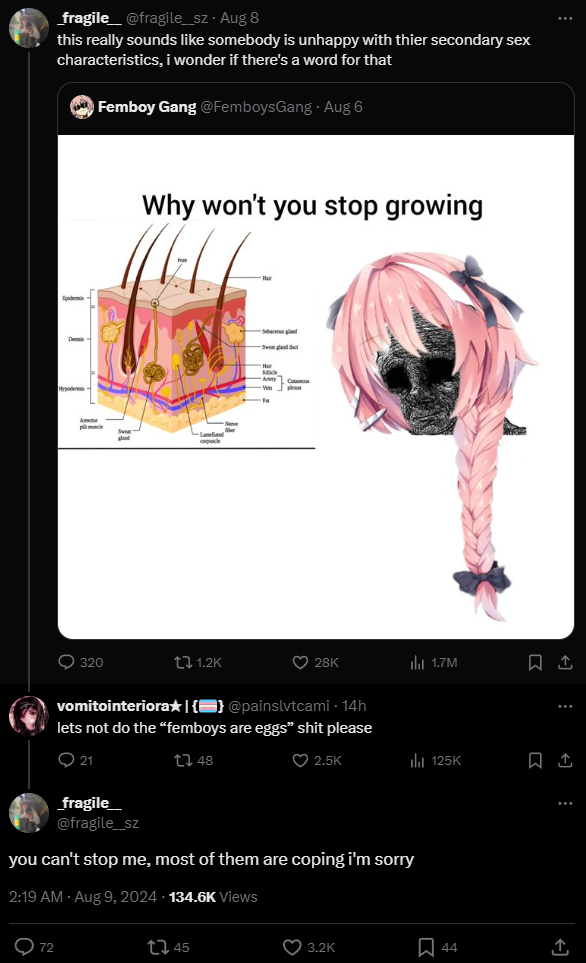The width and height of the screenshot is (586, 963).
Task: Open the skin diagram meme image
Action: click(316, 387)
